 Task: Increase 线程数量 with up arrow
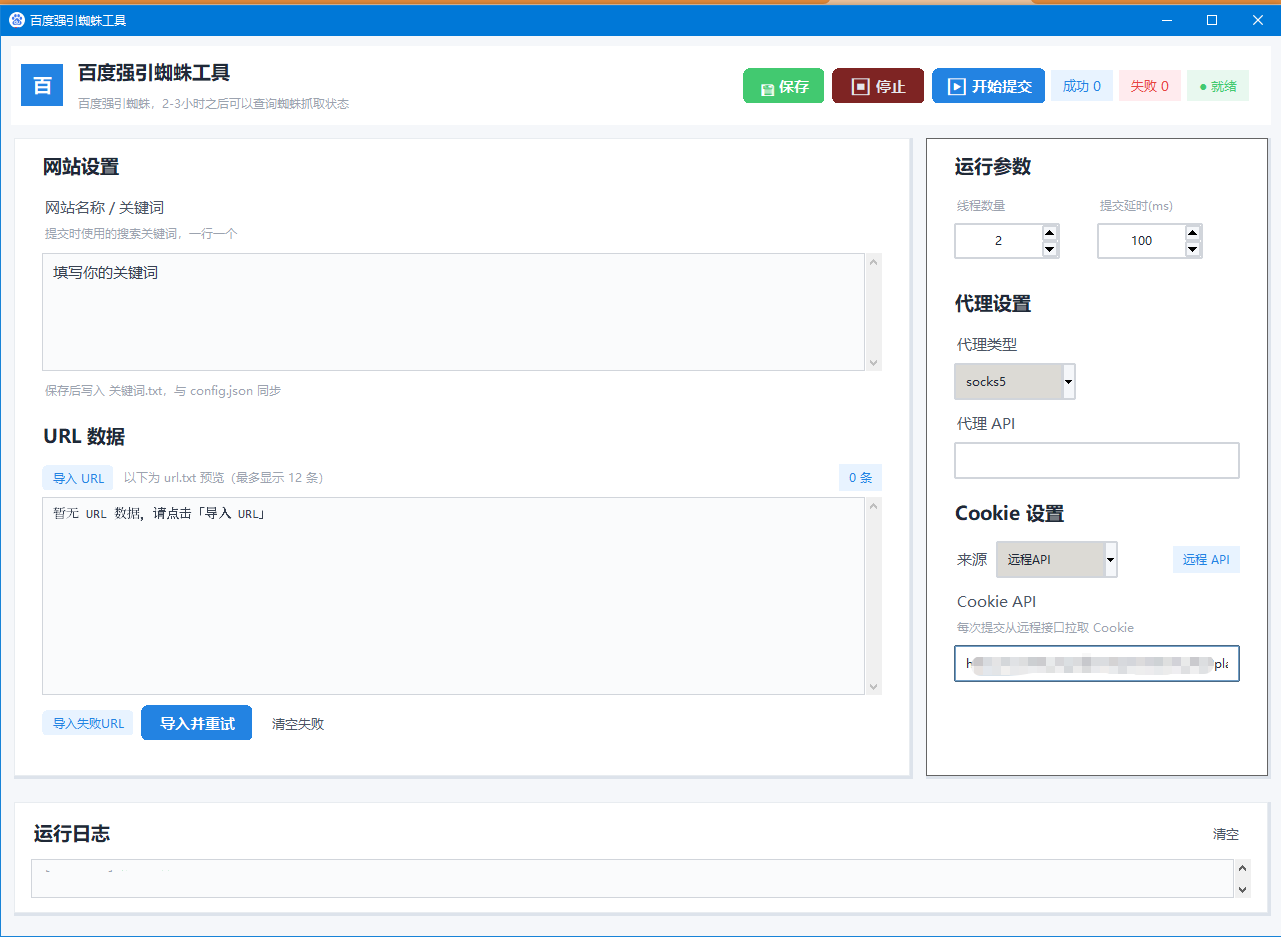coord(1050,233)
